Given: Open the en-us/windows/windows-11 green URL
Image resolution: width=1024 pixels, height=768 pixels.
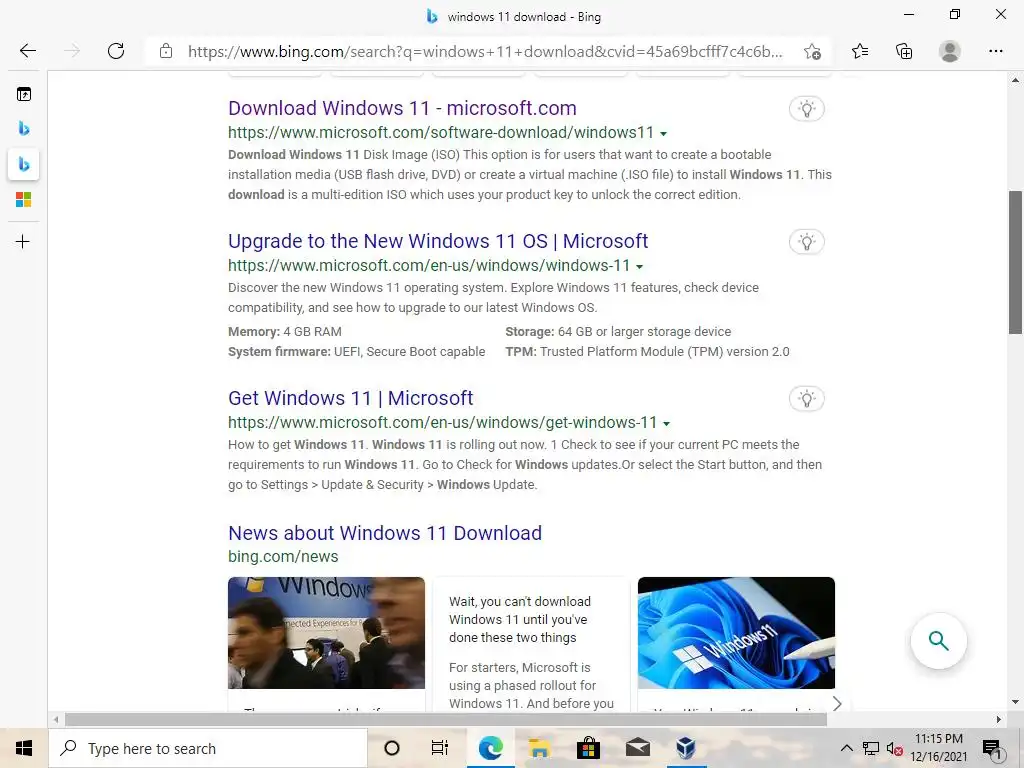Looking at the screenshot, I should coord(429,266).
